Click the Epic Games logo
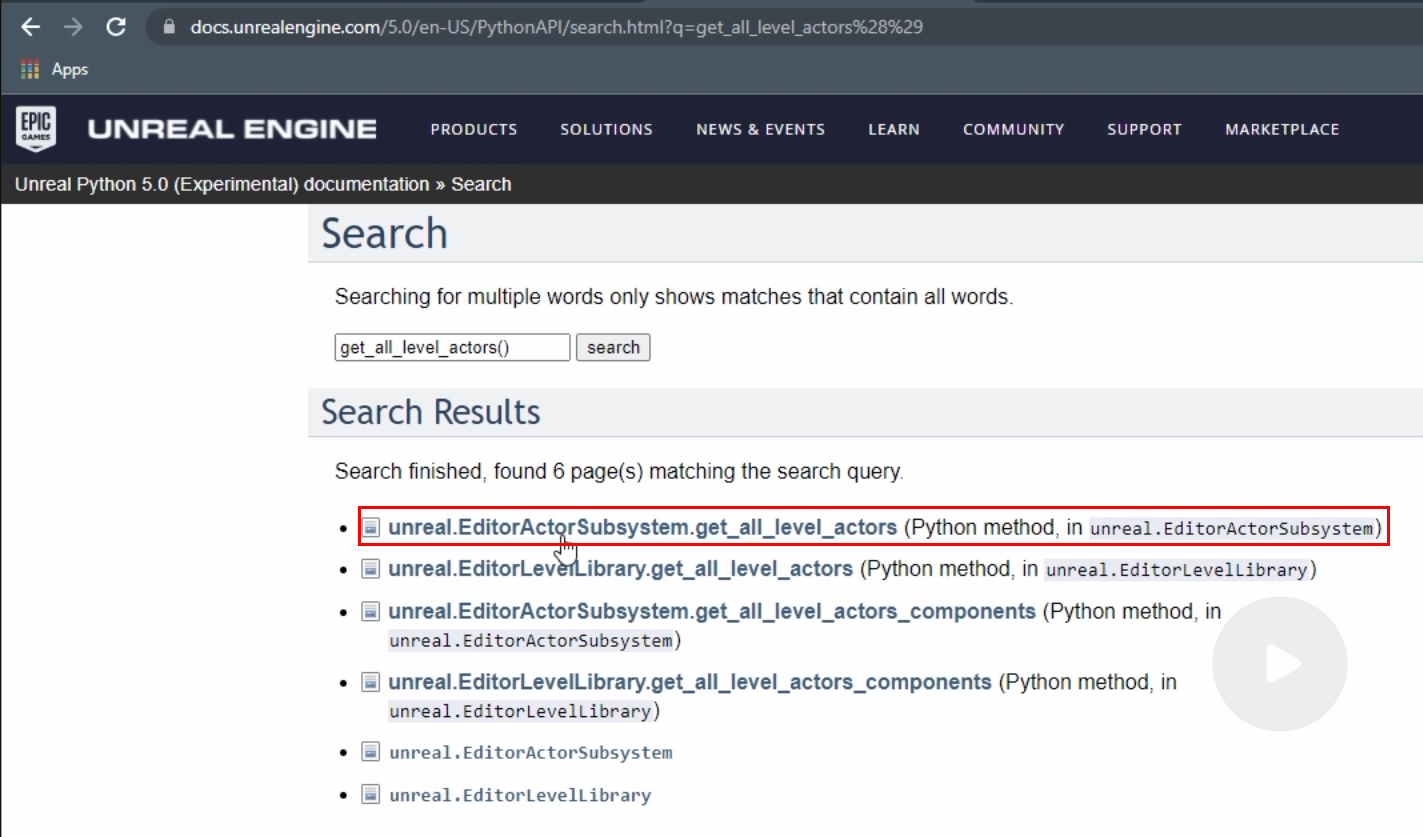Image resolution: width=1423 pixels, height=837 pixels. pos(36,129)
